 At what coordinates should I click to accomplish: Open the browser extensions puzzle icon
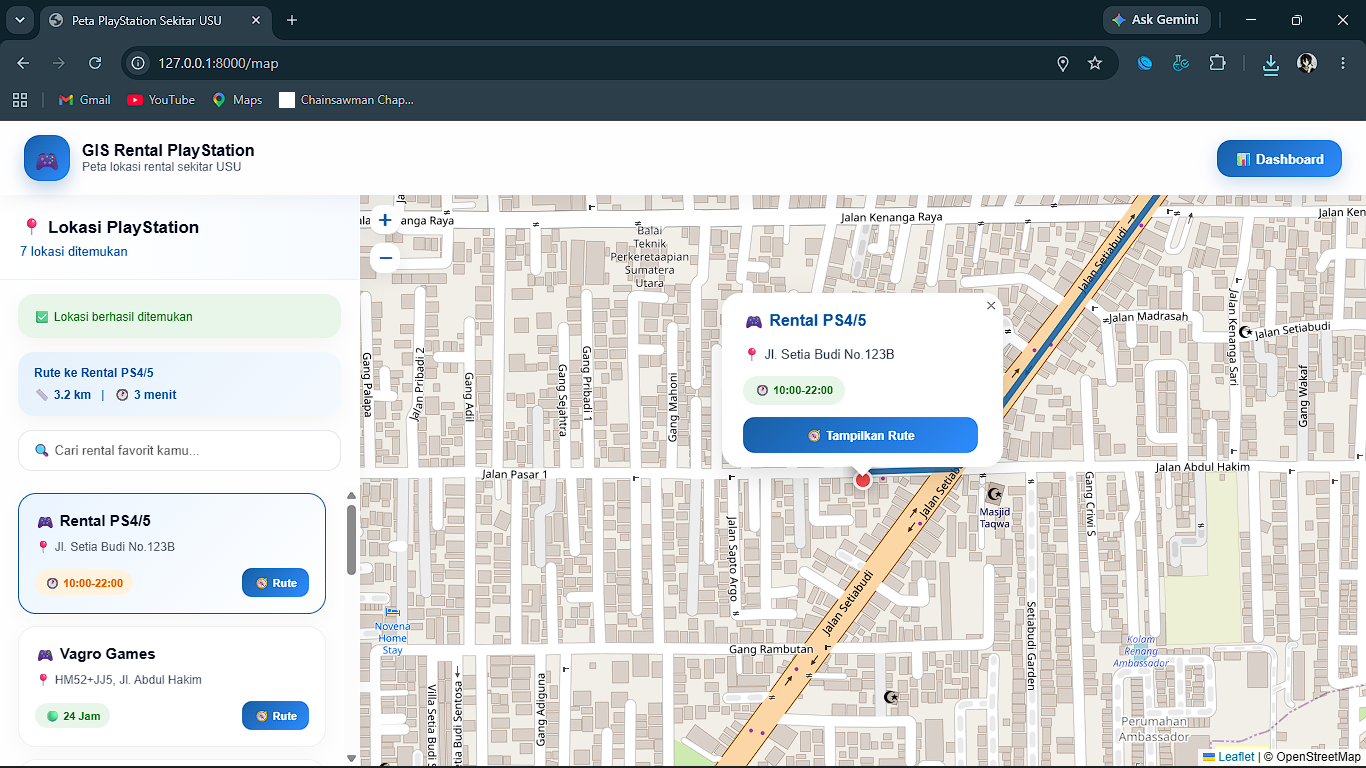click(x=1217, y=63)
